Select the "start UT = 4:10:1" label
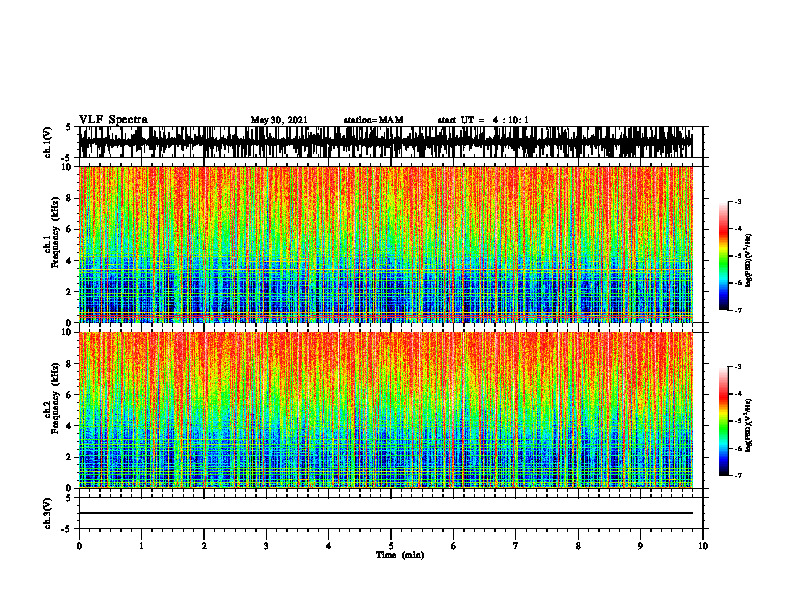The image size is (792, 612). (x=483, y=120)
